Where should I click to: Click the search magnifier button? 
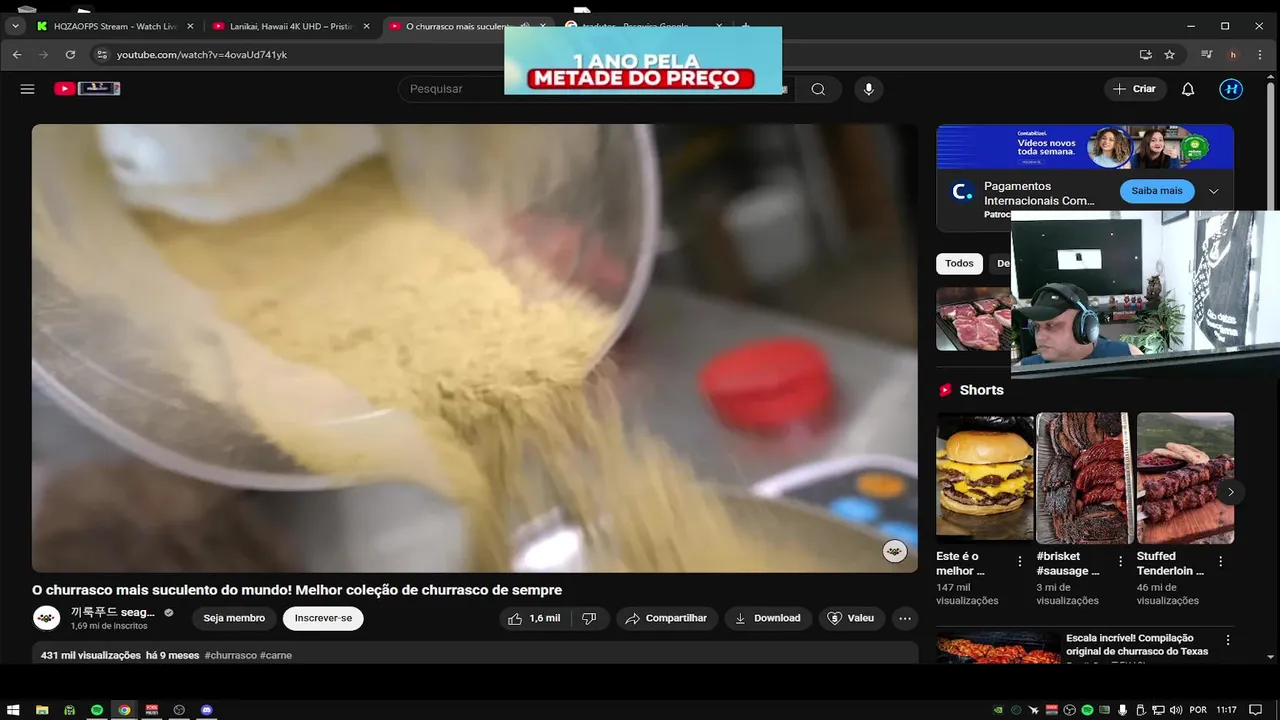(x=818, y=89)
